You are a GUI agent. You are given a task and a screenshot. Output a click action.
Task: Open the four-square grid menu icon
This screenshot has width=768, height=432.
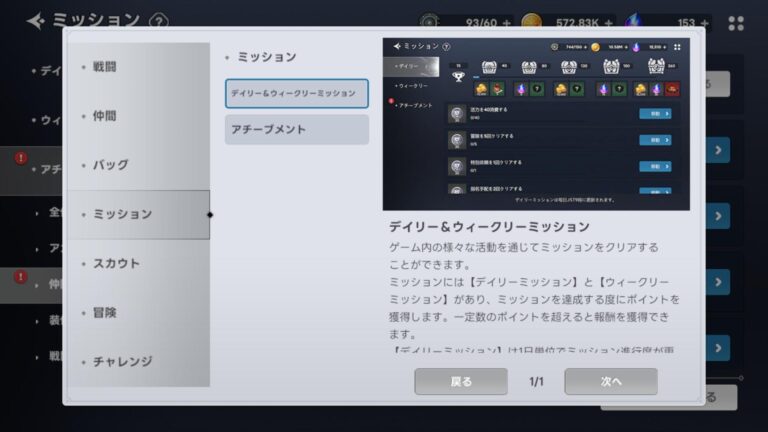coord(736,23)
